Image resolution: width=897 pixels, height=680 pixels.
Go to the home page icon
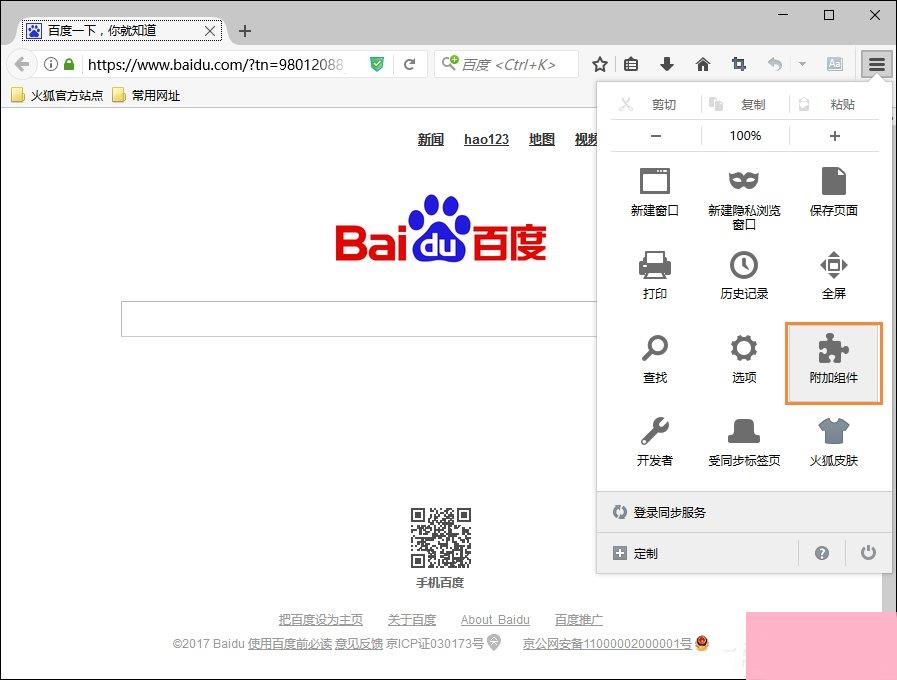(x=702, y=64)
